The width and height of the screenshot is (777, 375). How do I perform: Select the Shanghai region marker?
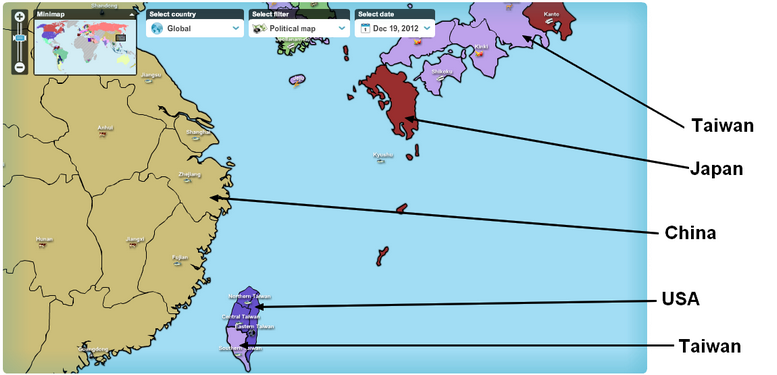coord(197,139)
